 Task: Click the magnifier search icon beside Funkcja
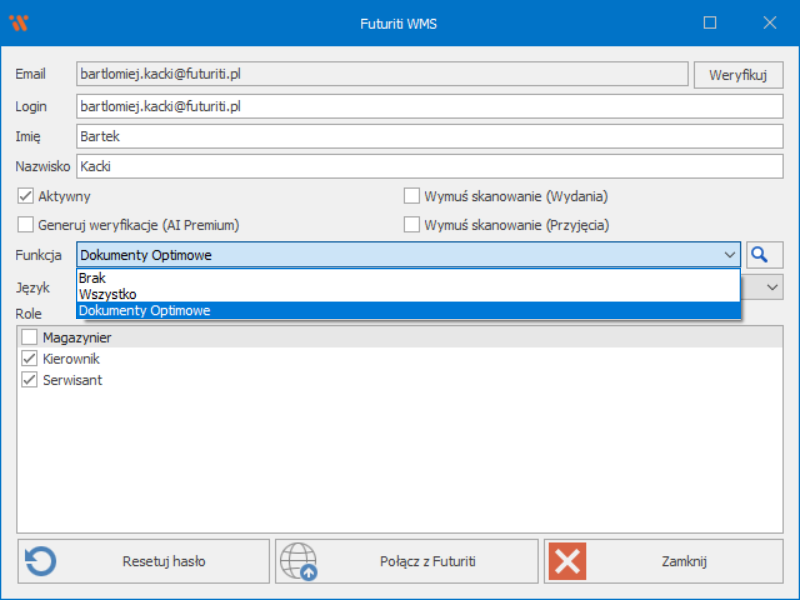pos(764,255)
